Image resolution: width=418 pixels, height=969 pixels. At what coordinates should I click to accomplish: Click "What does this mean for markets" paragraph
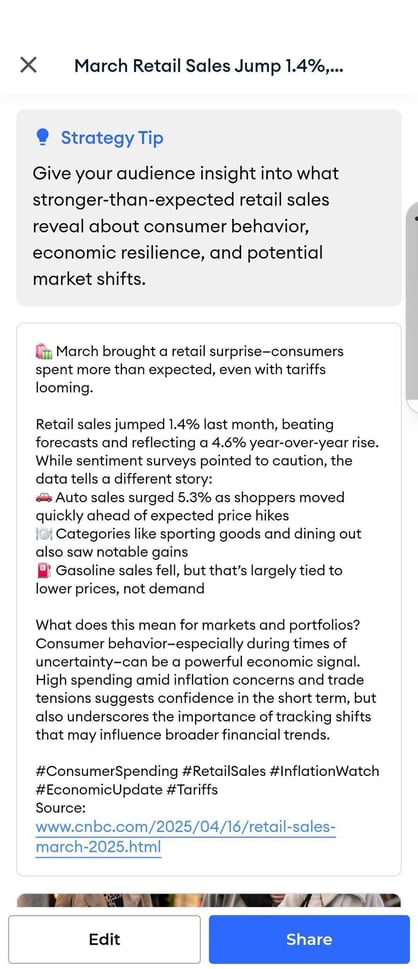click(206, 680)
